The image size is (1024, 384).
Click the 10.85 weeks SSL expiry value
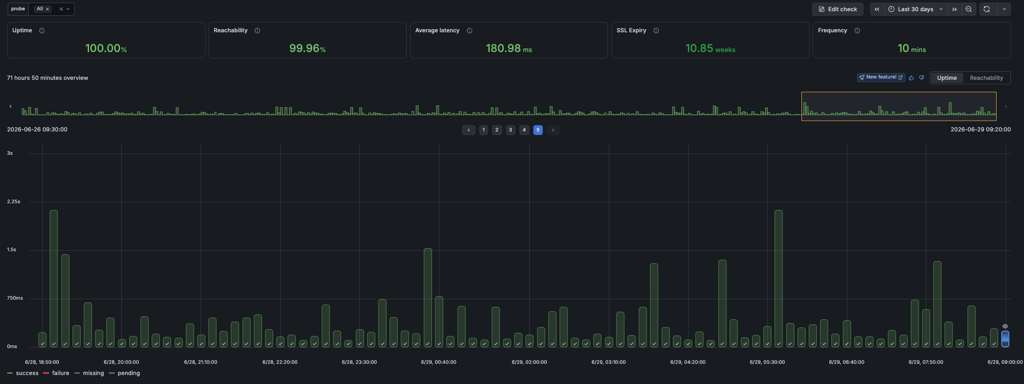click(710, 48)
